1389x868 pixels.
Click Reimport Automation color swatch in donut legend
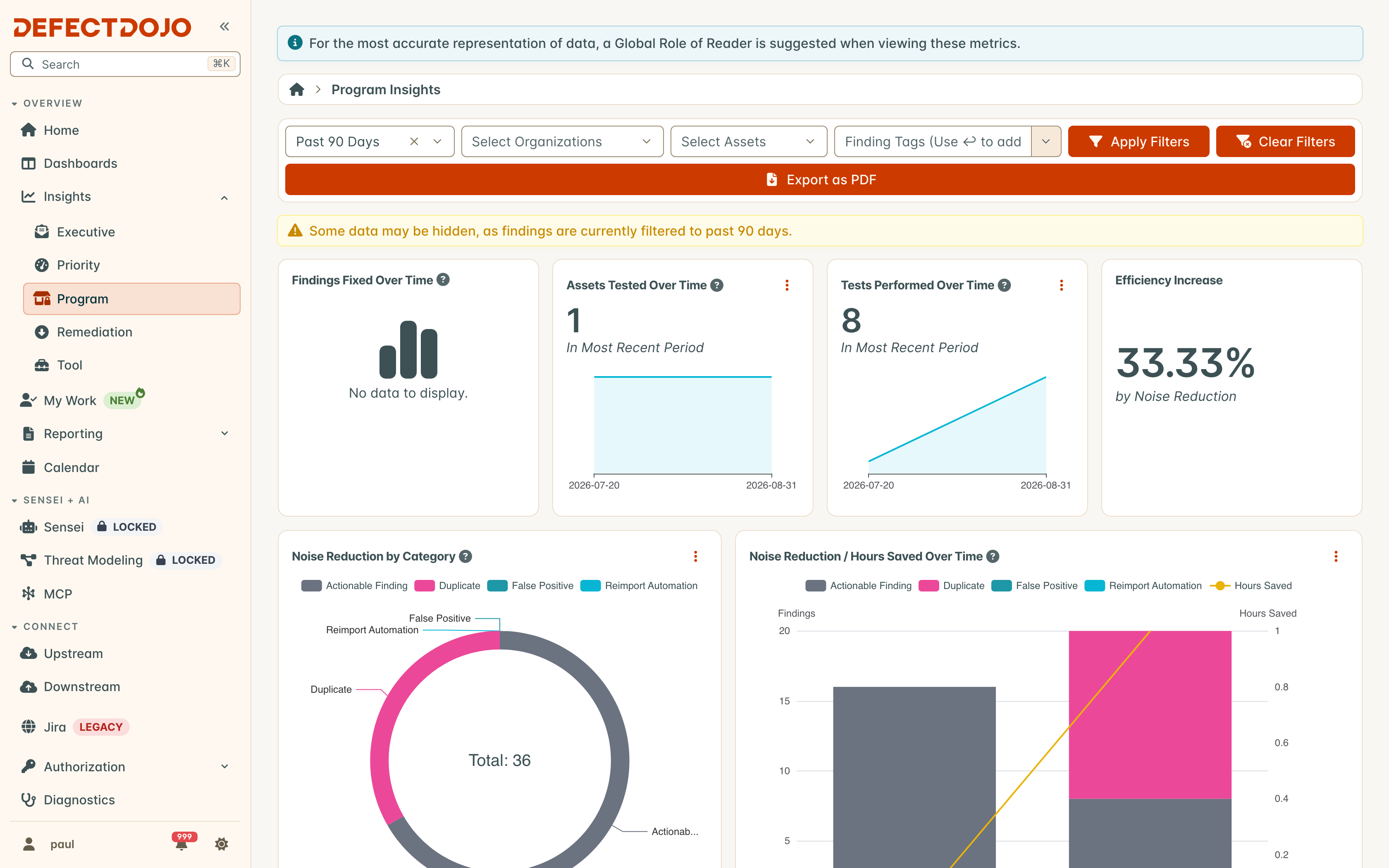pyautogui.click(x=590, y=586)
